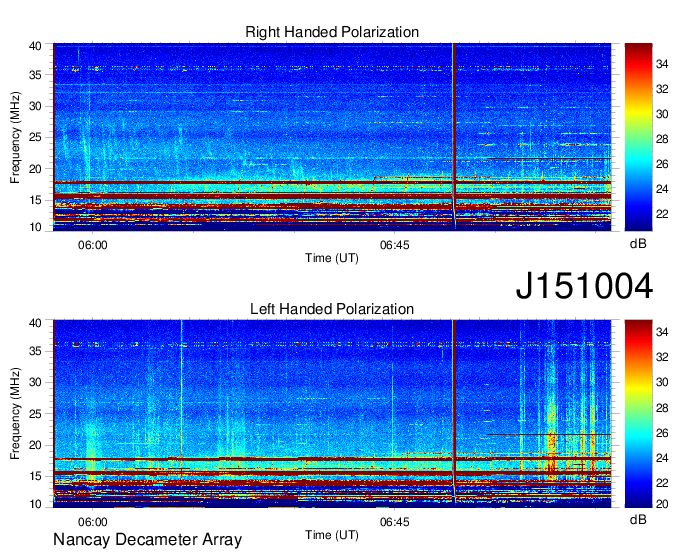The image size is (680, 552).
Task: Click the bottom colorbar dB unit label
Action: pyautogui.click(x=638, y=519)
